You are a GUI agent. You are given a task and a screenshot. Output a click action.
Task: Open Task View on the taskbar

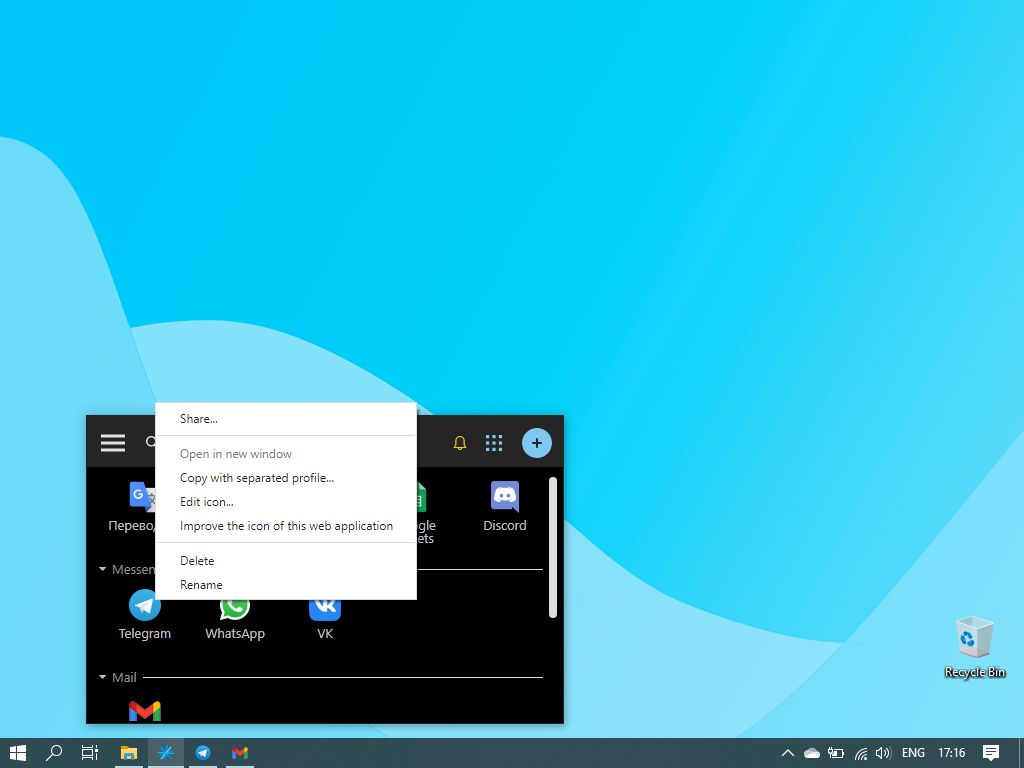tap(89, 753)
